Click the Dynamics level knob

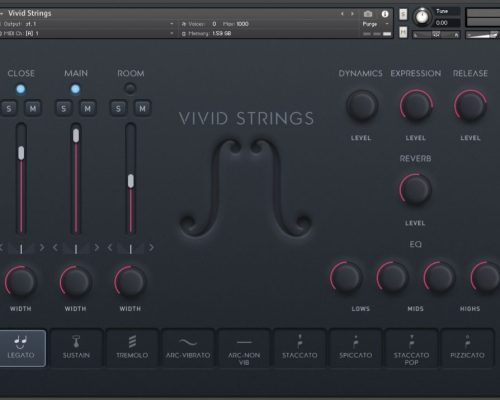[362, 105]
